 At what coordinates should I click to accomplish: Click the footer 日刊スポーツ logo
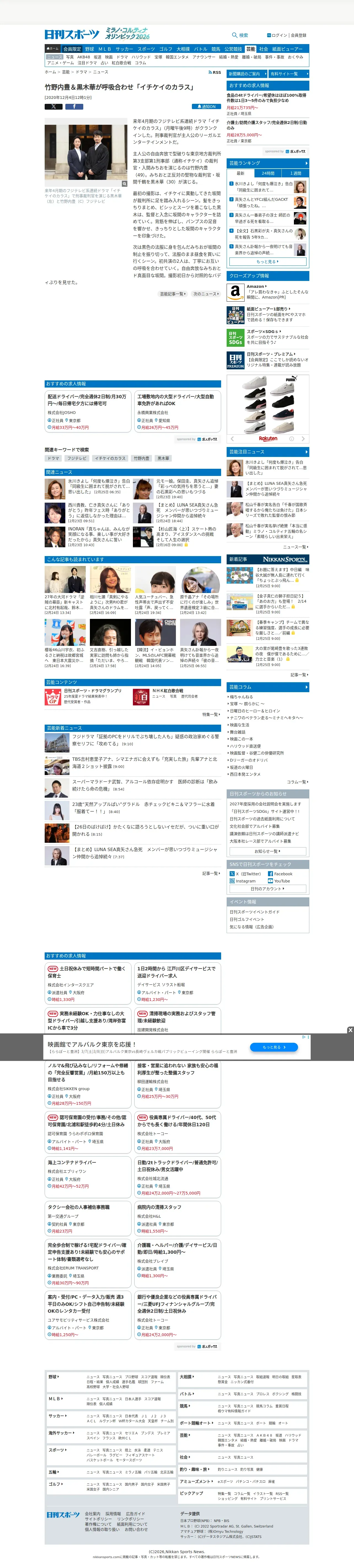tap(63, 1515)
